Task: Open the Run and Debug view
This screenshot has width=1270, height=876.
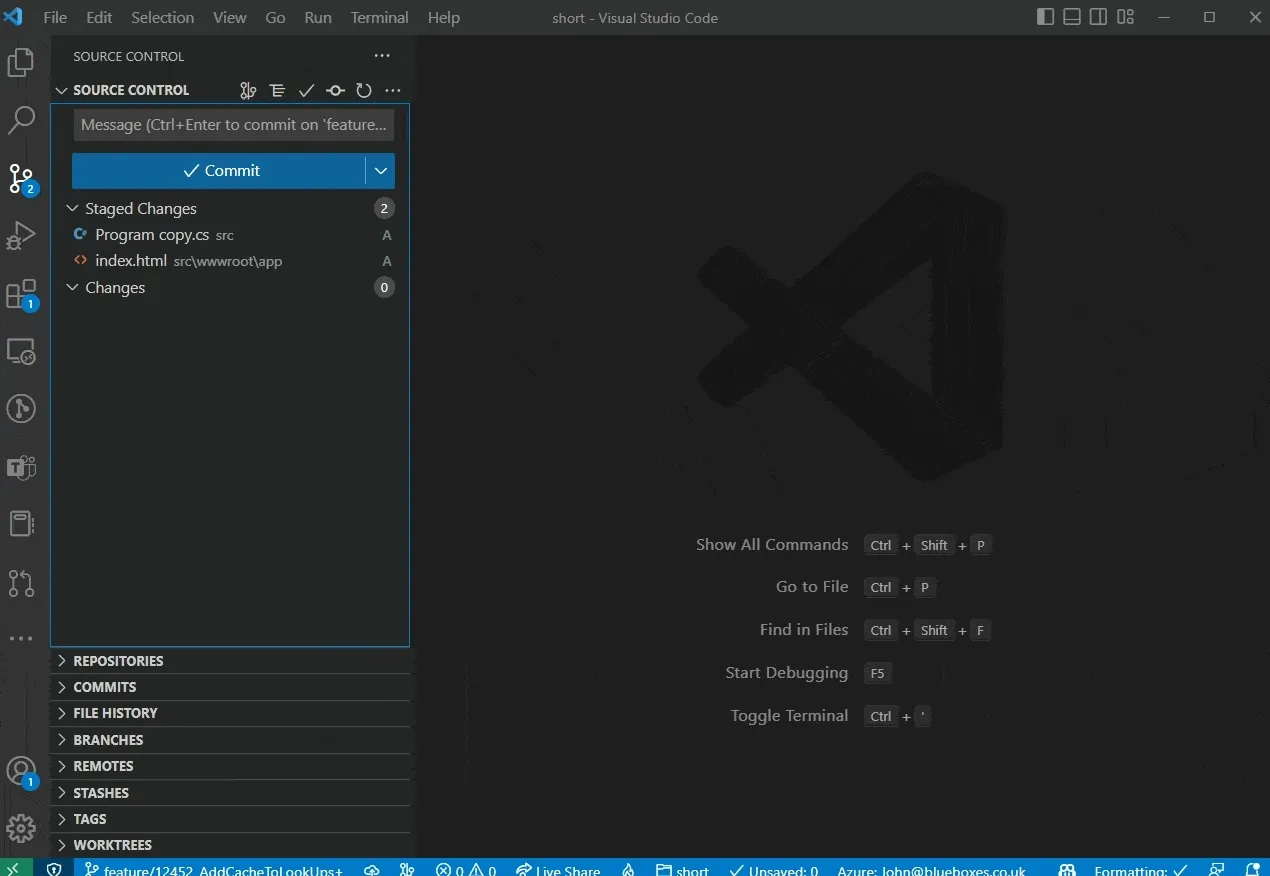Action: (21, 236)
